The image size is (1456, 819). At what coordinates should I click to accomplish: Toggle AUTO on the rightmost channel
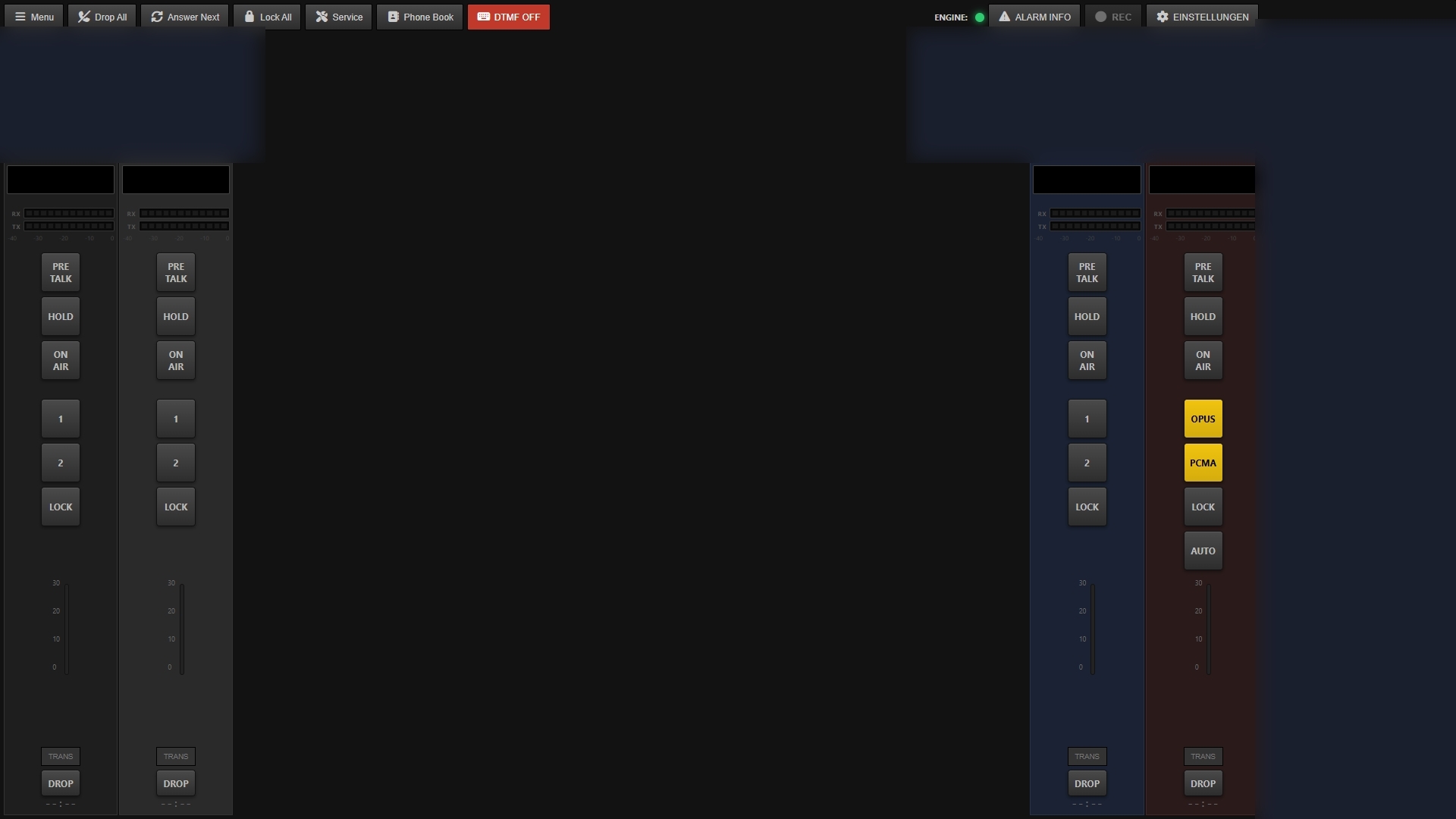(1203, 551)
